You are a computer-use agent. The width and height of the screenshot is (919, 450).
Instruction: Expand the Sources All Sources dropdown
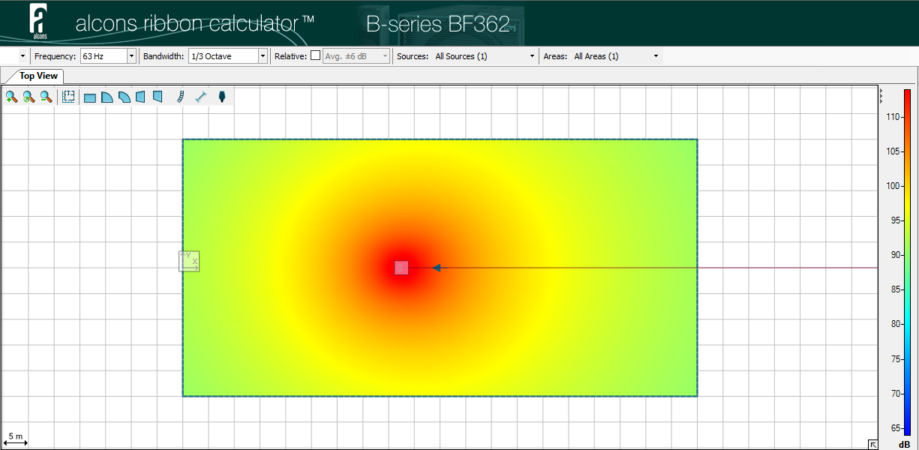pos(532,57)
